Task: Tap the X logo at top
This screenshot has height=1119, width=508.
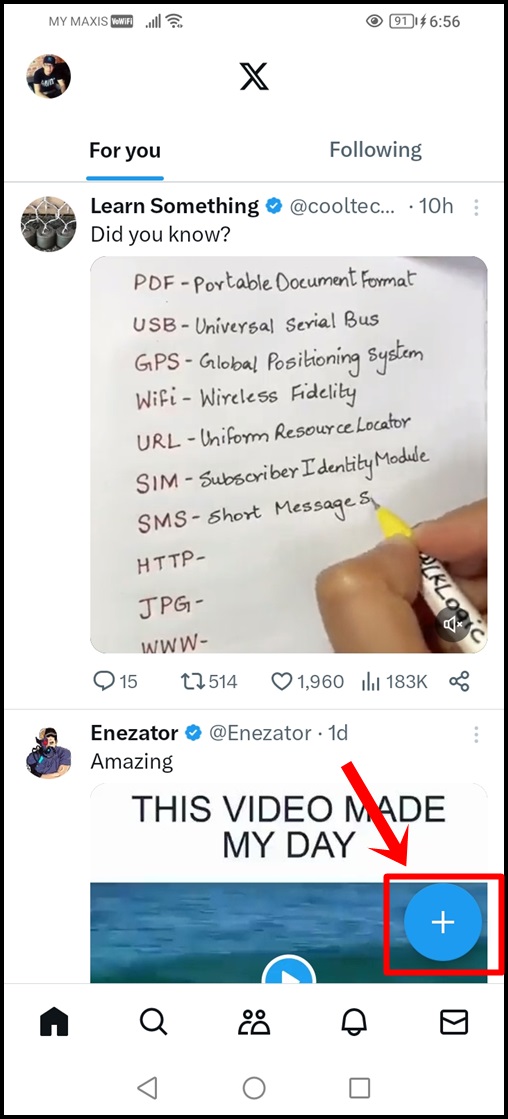Action: [x=254, y=76]
